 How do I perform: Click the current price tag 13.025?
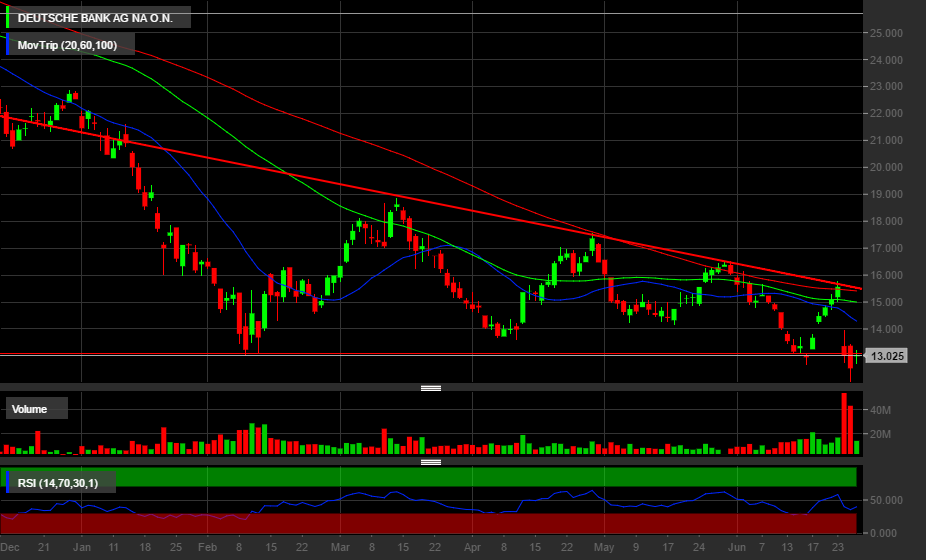pyautogui.click(x=887, y=356)
